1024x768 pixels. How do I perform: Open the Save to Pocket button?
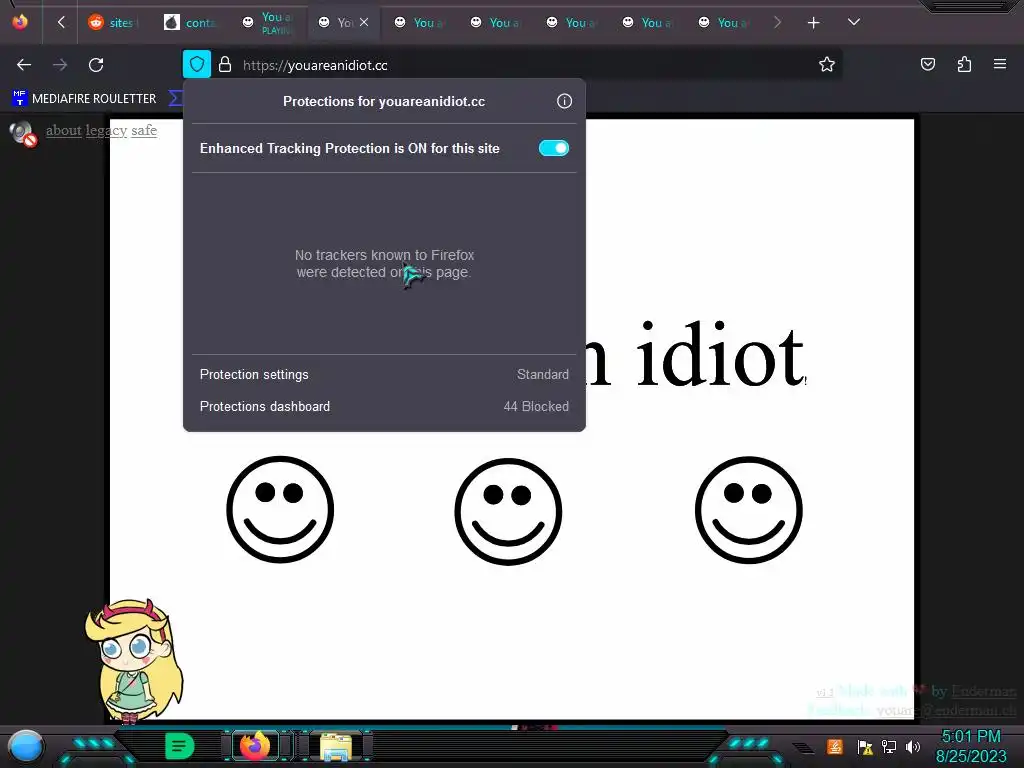[927, 64]
